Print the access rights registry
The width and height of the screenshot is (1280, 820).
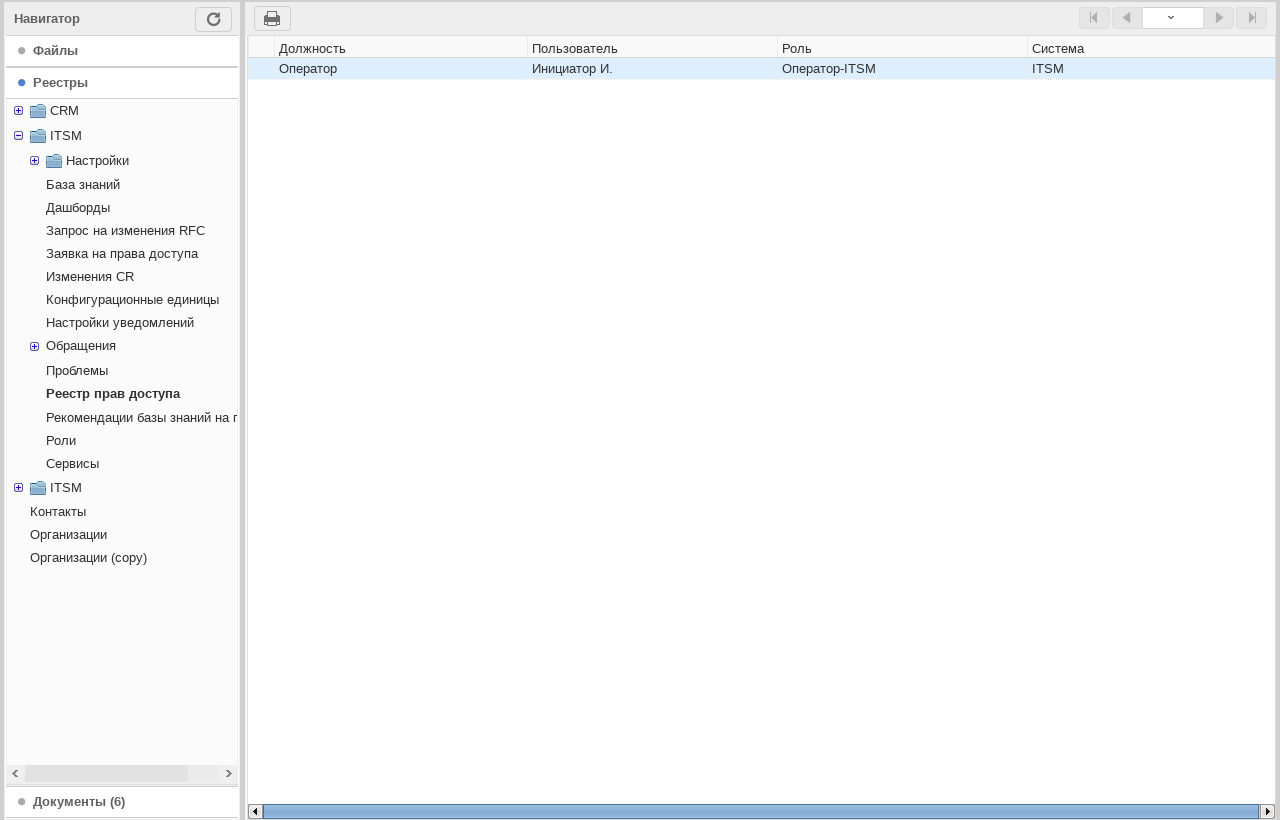point(272,19)
